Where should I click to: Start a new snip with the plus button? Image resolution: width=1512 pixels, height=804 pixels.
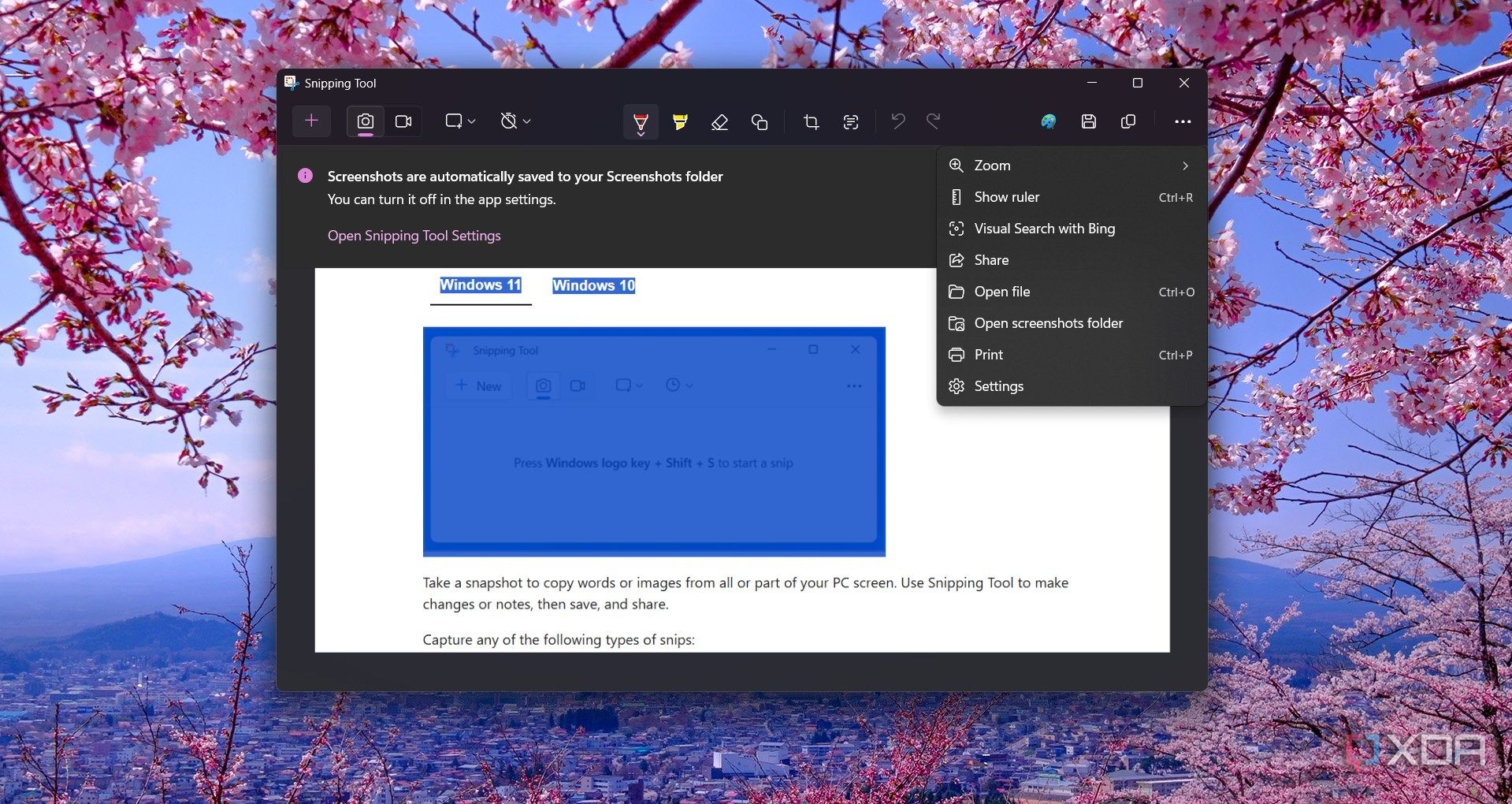[x=311, y=121]
